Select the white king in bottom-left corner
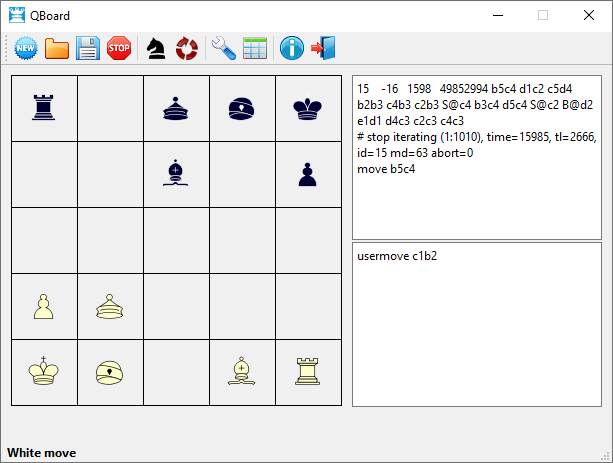The image size is (613, 463). (43, 371)
